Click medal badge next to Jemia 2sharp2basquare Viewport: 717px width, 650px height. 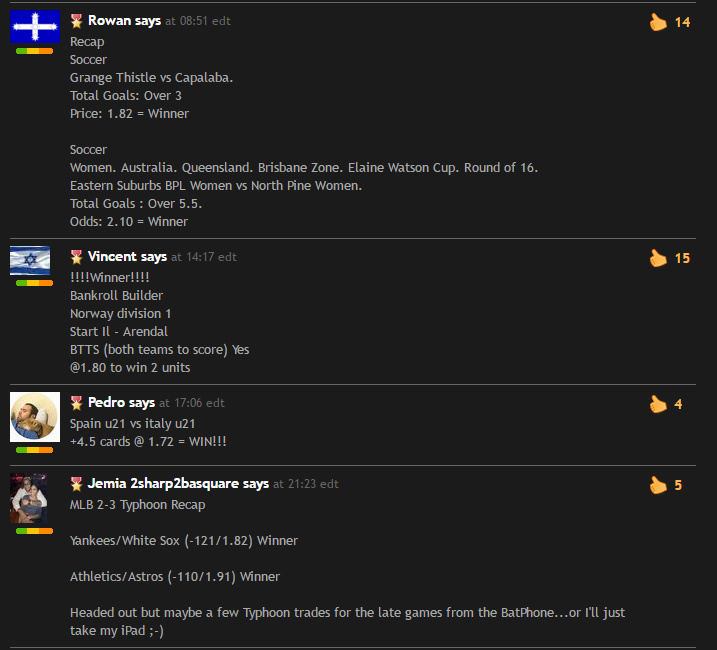coord(76,483)
